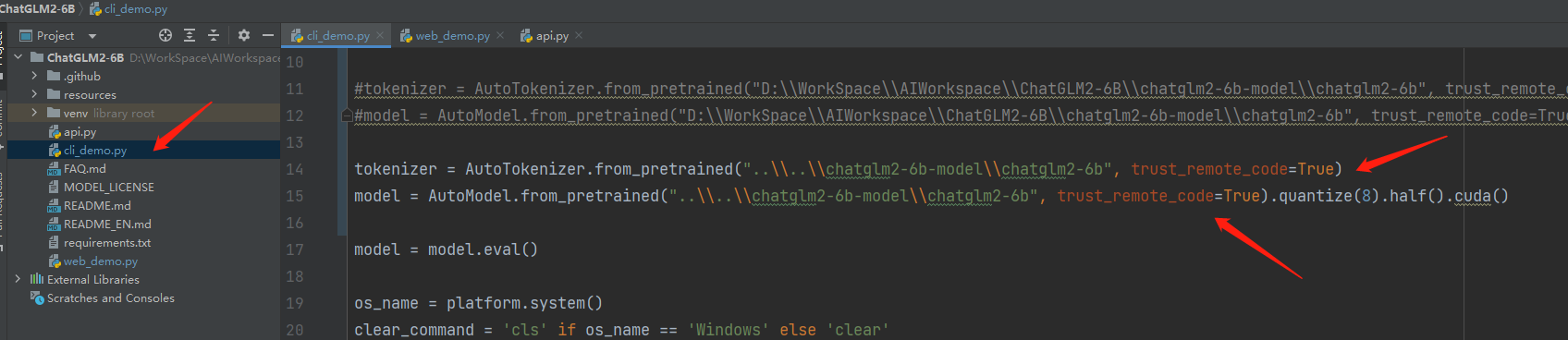Expand External Libraries node
Viewport: 1568px width, 340px height.
coord(18,279)
